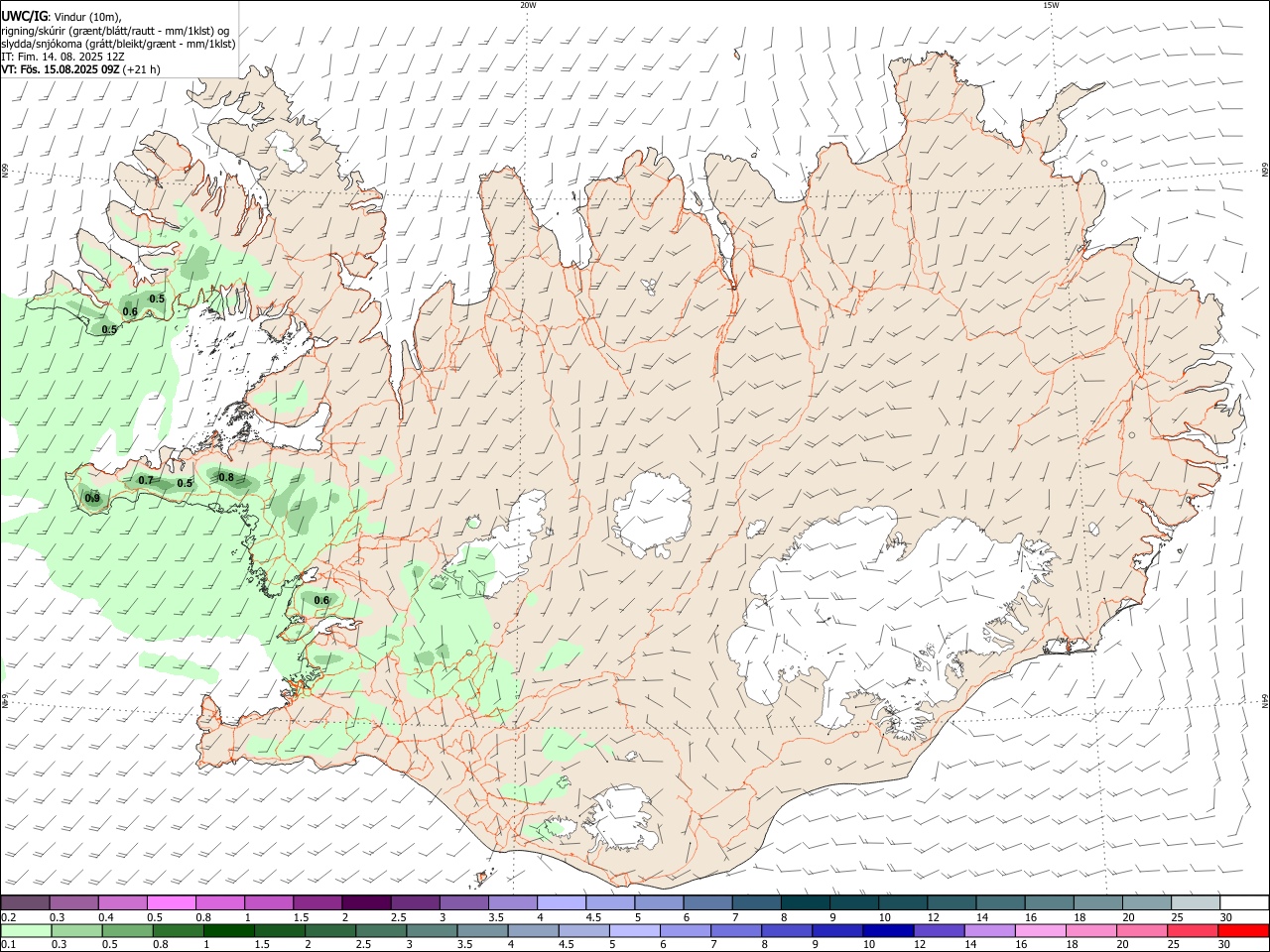Select bright red bottom-row swatch after the 30 mark
1270x952 pixels.
(1243, 930)
